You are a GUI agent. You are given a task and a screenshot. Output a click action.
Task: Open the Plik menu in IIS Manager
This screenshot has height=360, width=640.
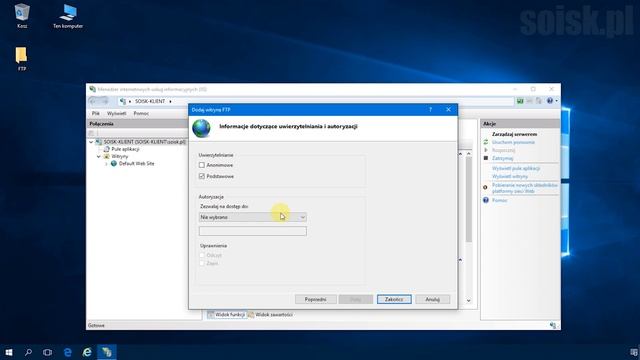[96, 113]
